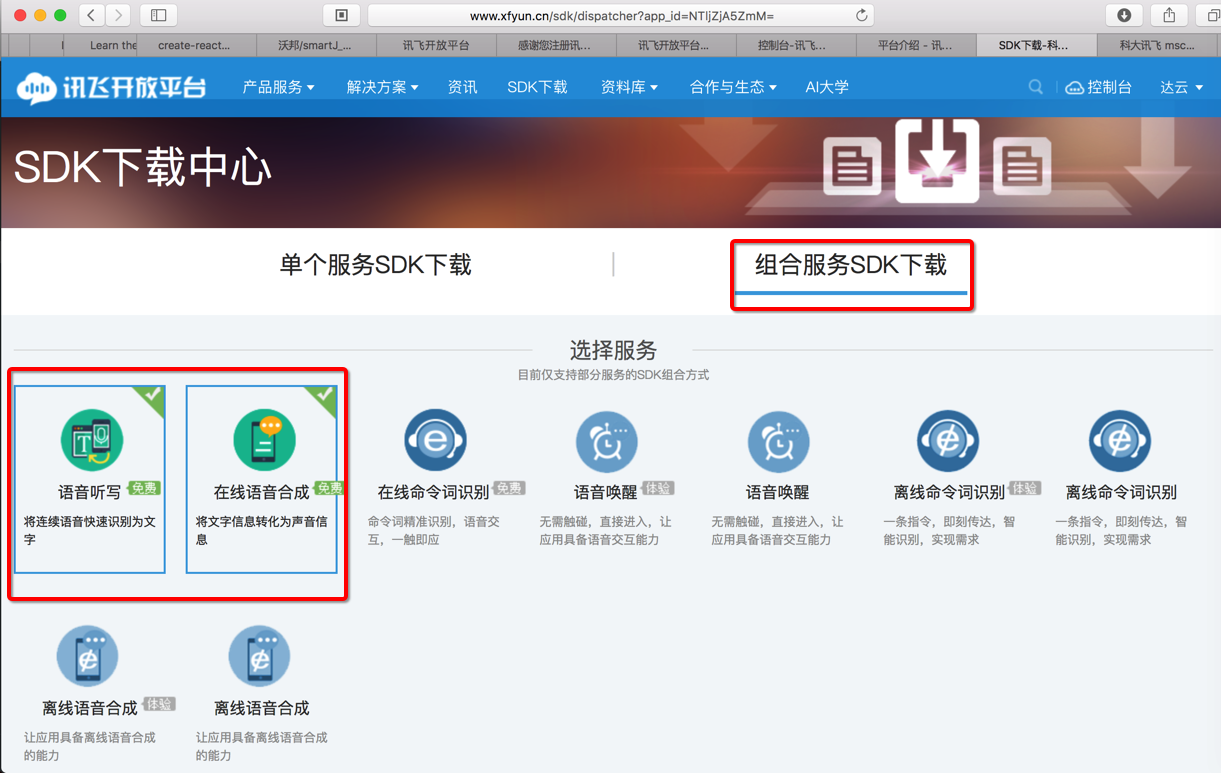Expand the 合作与生态 dropdown menu
Viewport: 1221px width, 774px height.
[x=733, y=87]
